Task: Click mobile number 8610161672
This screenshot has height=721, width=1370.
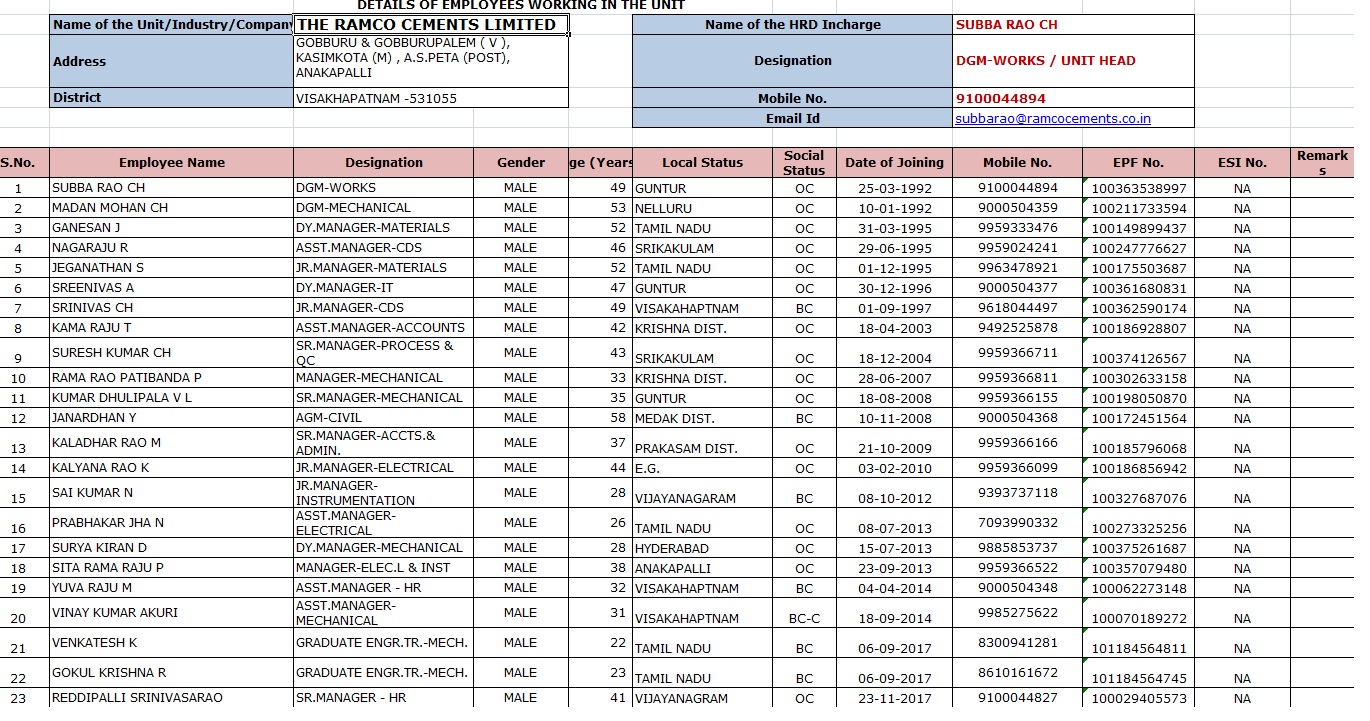Action: coord(1018,673)
